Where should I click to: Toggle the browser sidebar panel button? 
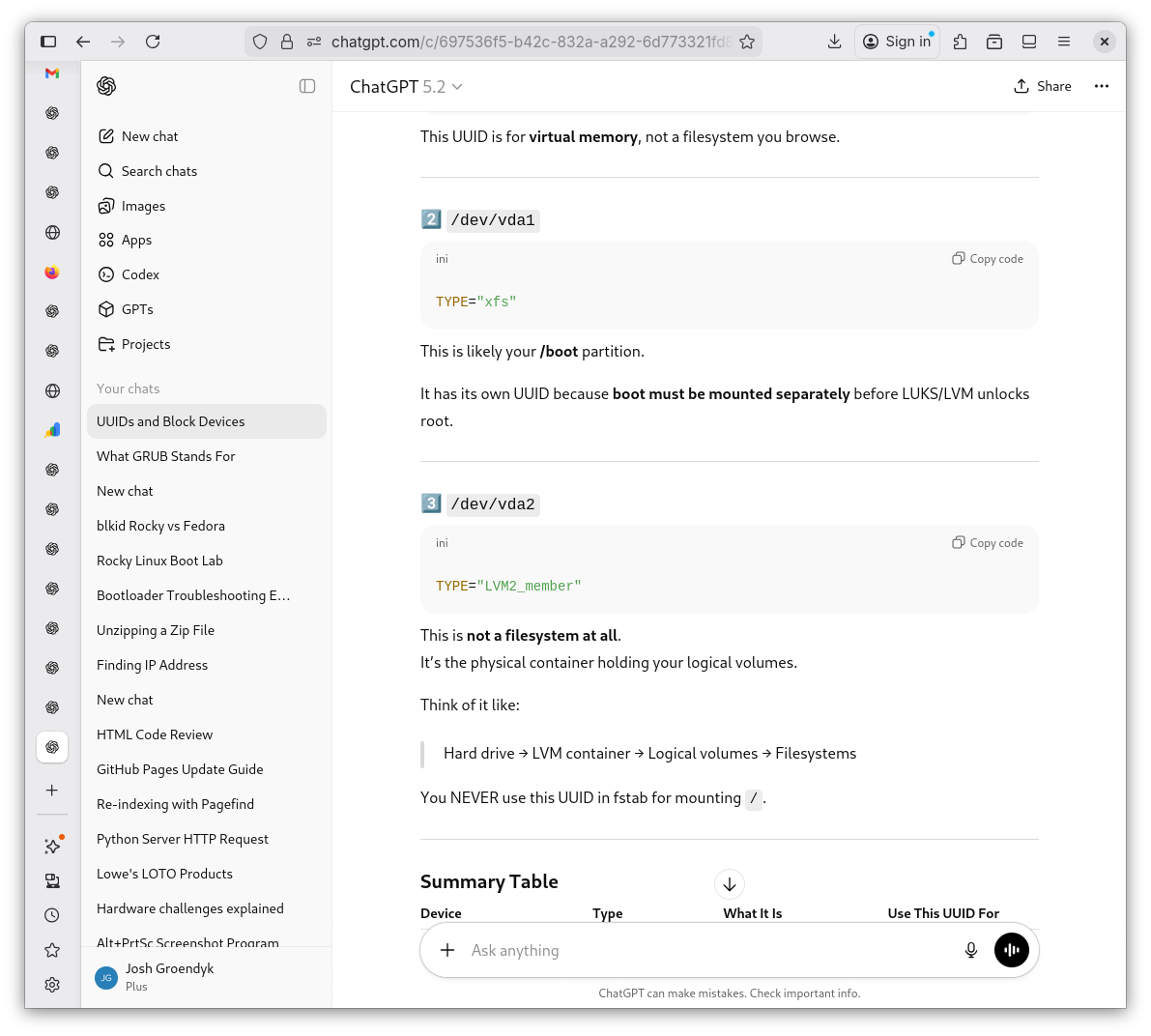click(48, 42)
